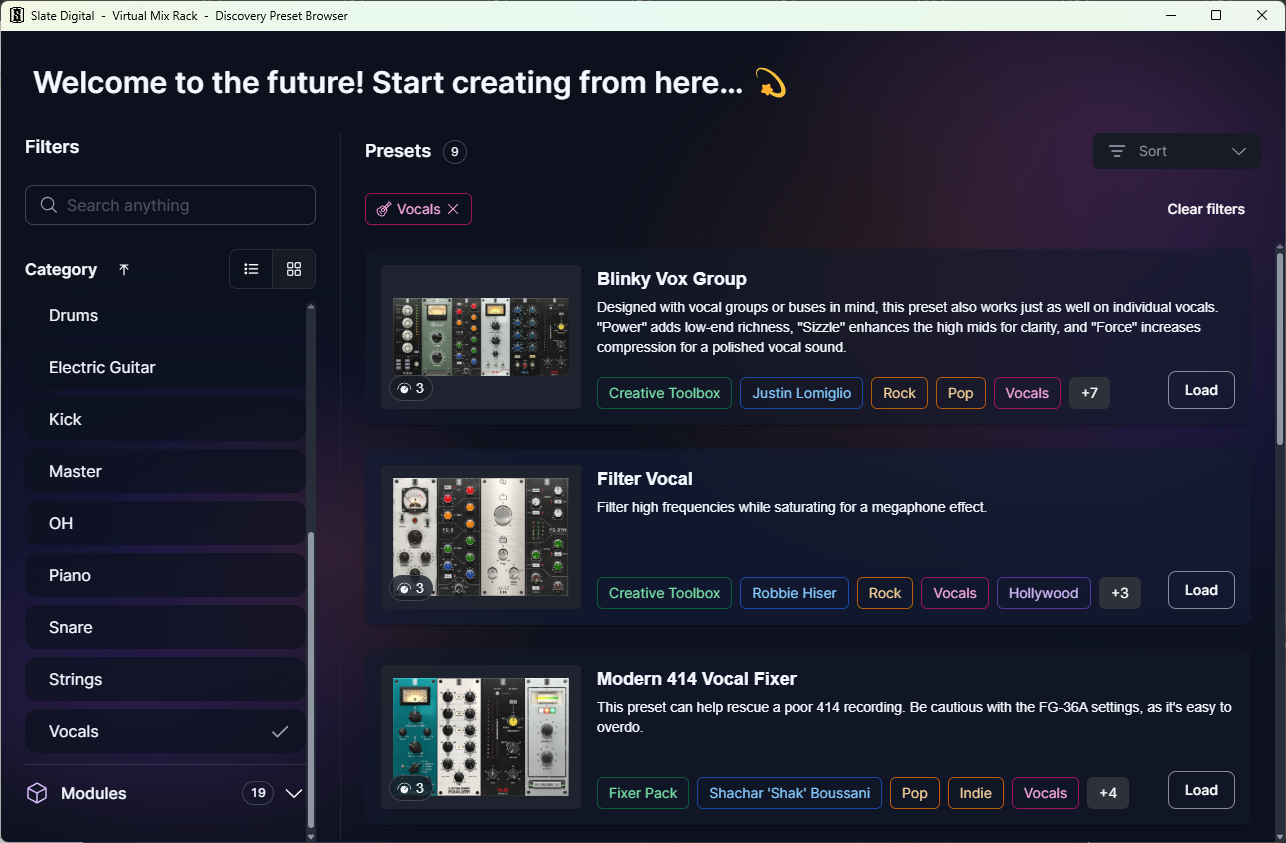
Task: Load the Filter Vocal preset
Action: point(1201,590)
